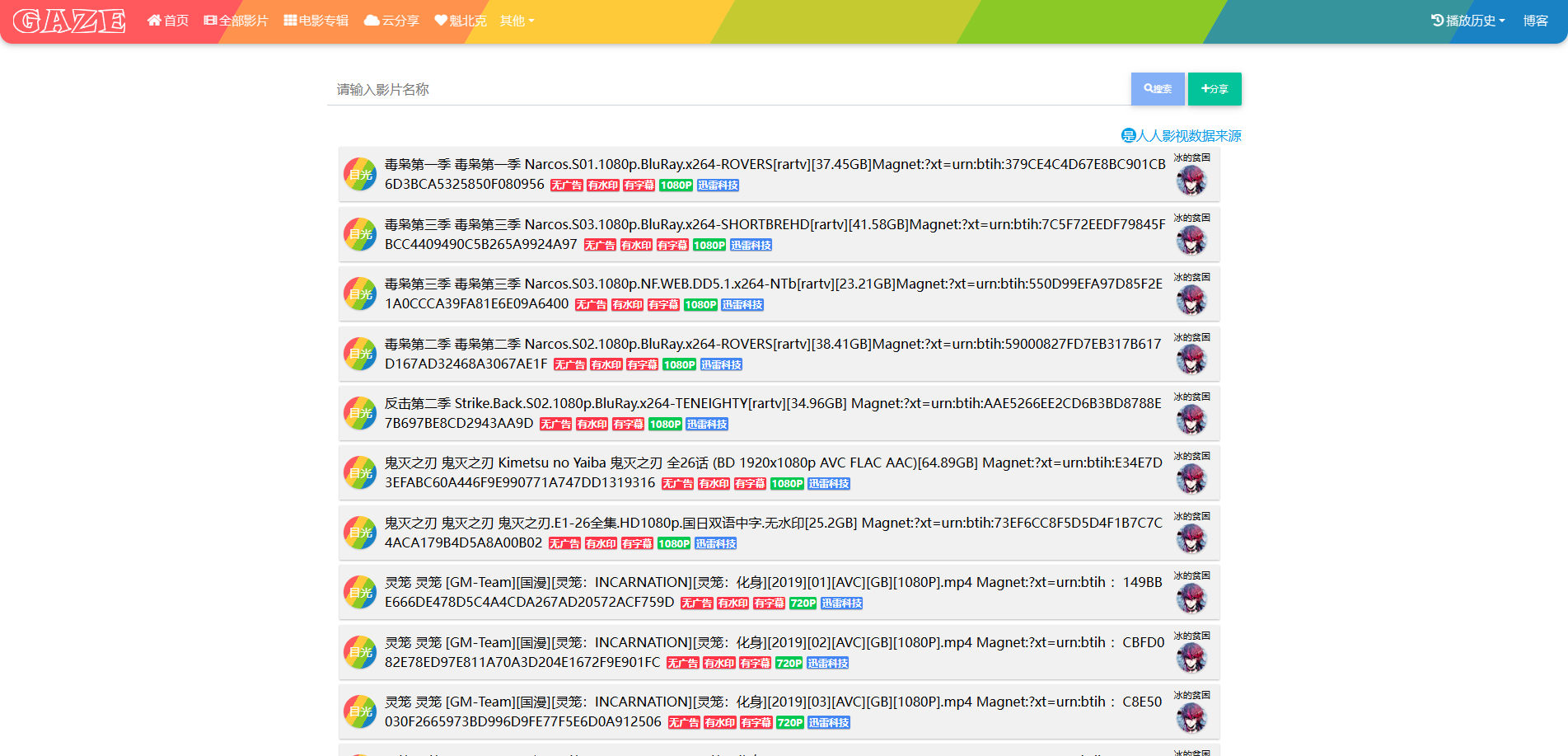Open 电影专辑 movie albums page

coord(316,21)
